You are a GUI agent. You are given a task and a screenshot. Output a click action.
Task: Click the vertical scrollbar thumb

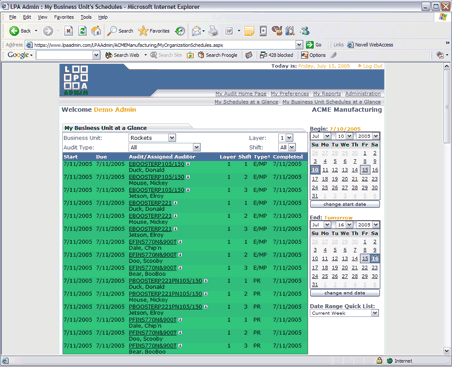pyautogui.click(x=447, y=107)
